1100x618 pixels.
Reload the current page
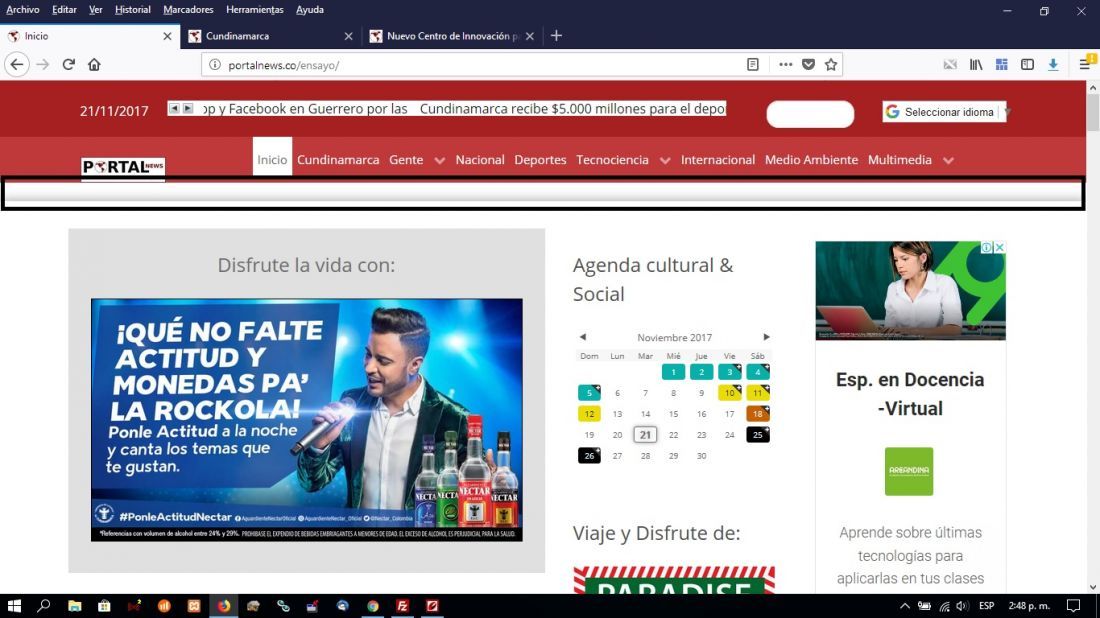tap(68, 65)
